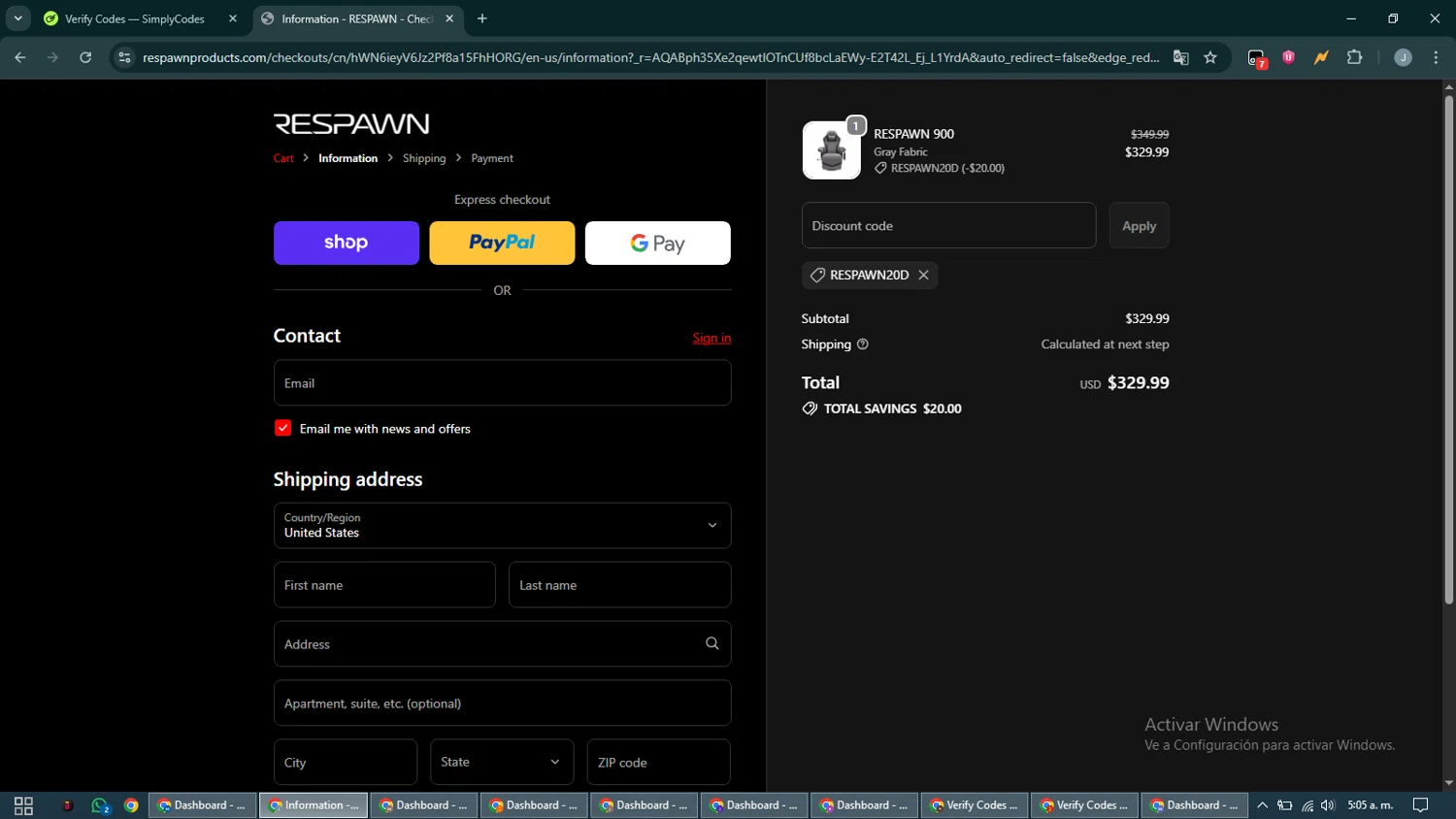This screenshot has width=1456, height=819.
Task: Open the network Wi-Fi tray icon
Action: coord(1307,805)
